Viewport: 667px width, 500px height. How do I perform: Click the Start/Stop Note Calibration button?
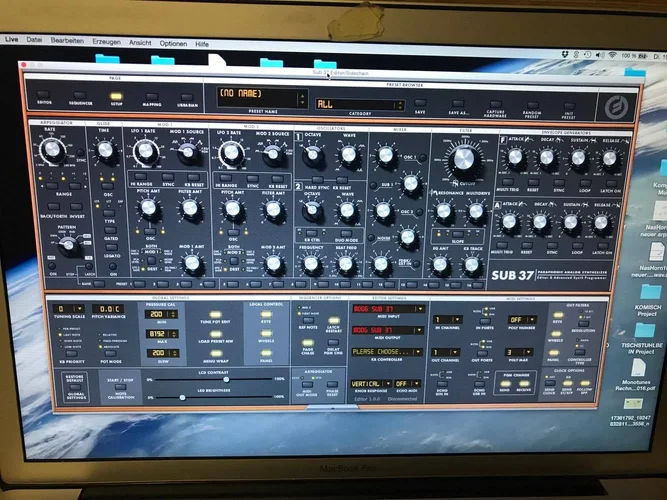click(120, 387)
